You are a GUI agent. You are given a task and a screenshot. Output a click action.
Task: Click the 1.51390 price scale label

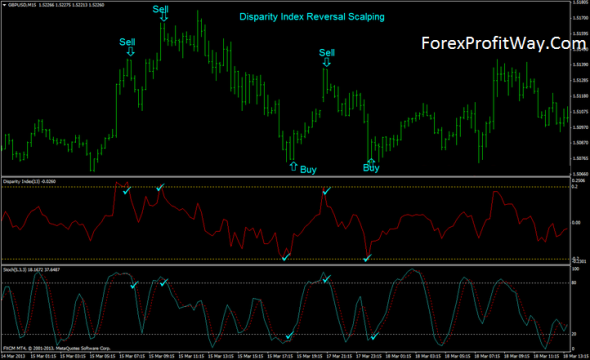coord(580,65)
